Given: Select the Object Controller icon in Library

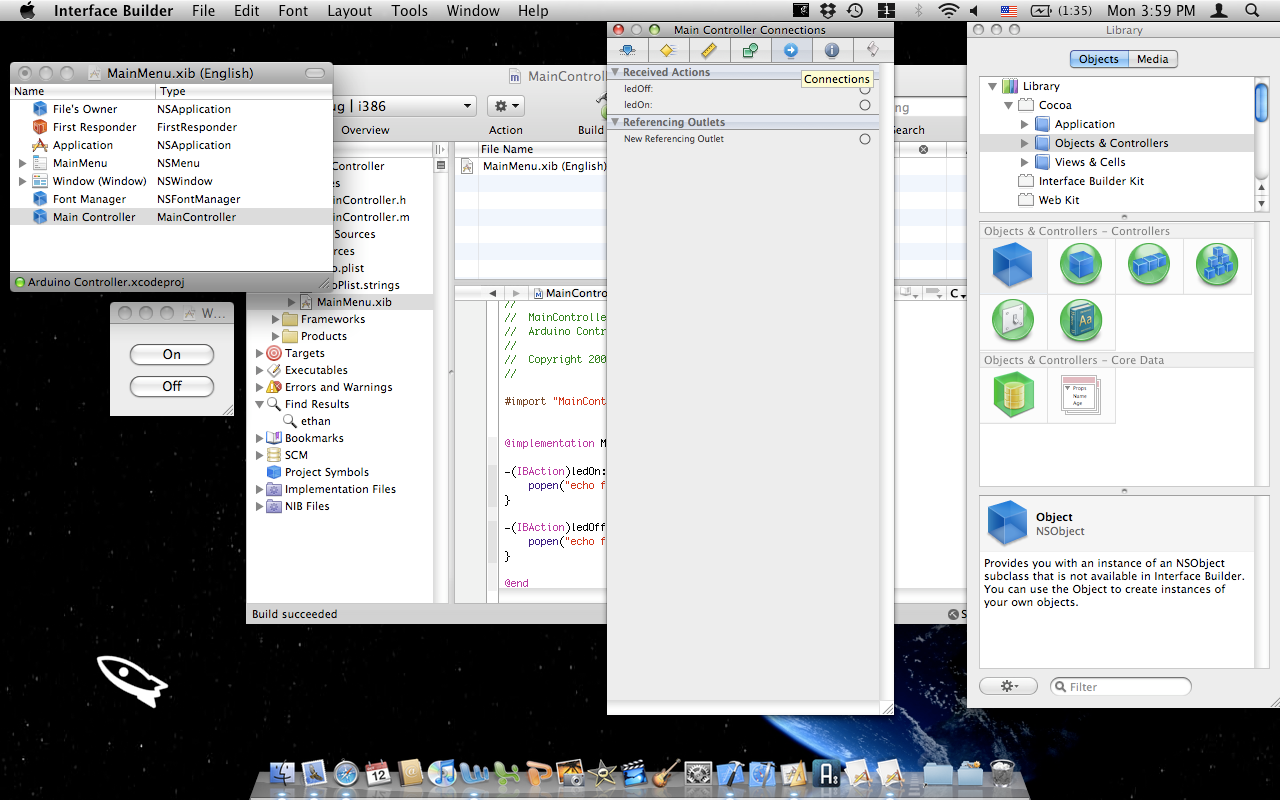Looking at the screenshot, I should [1080, 265].
